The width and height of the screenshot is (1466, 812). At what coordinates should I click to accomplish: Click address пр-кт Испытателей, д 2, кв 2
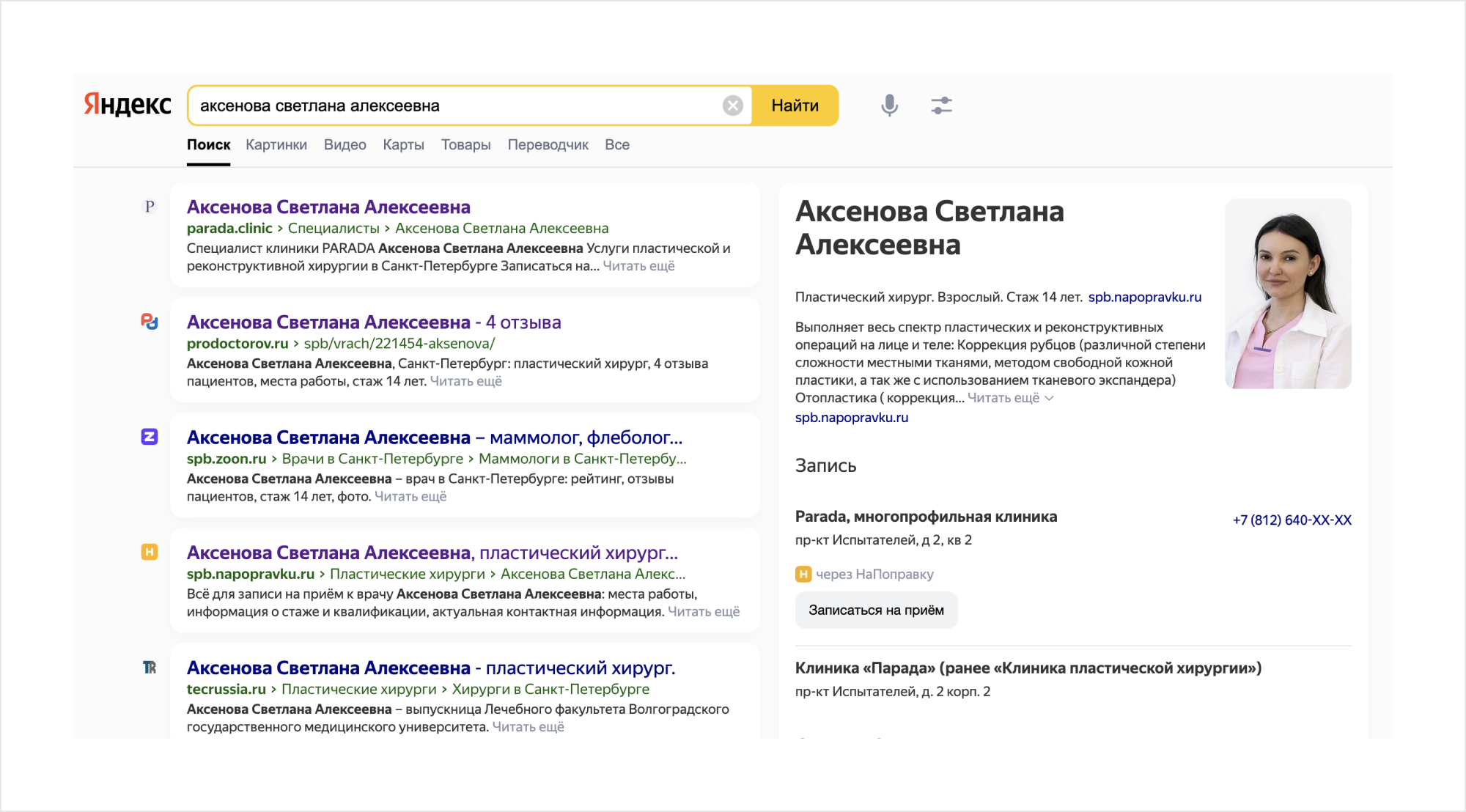883,539
